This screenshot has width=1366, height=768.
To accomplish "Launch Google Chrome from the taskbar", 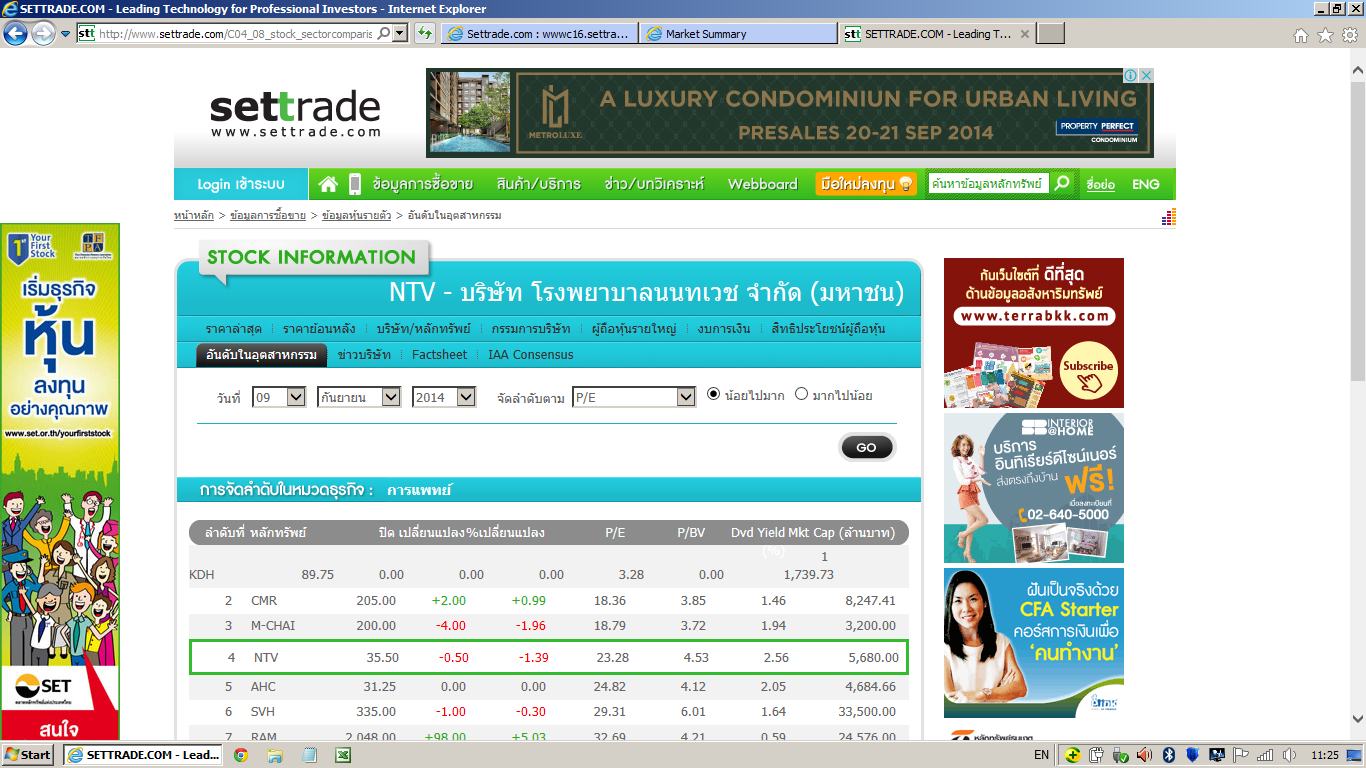I will (x=240, y=755).
